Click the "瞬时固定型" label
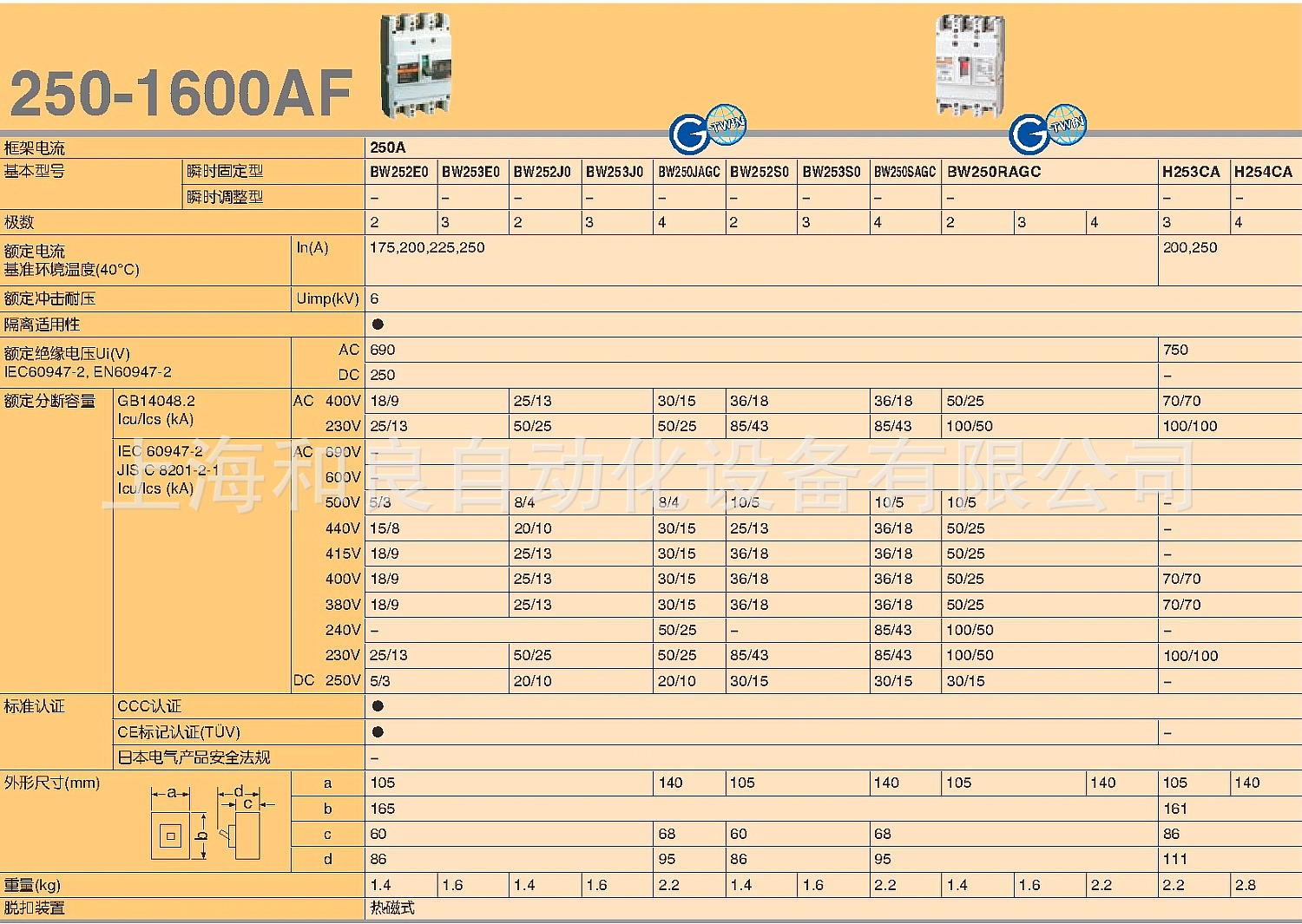The image size is (1302, 924). (225, 171)
